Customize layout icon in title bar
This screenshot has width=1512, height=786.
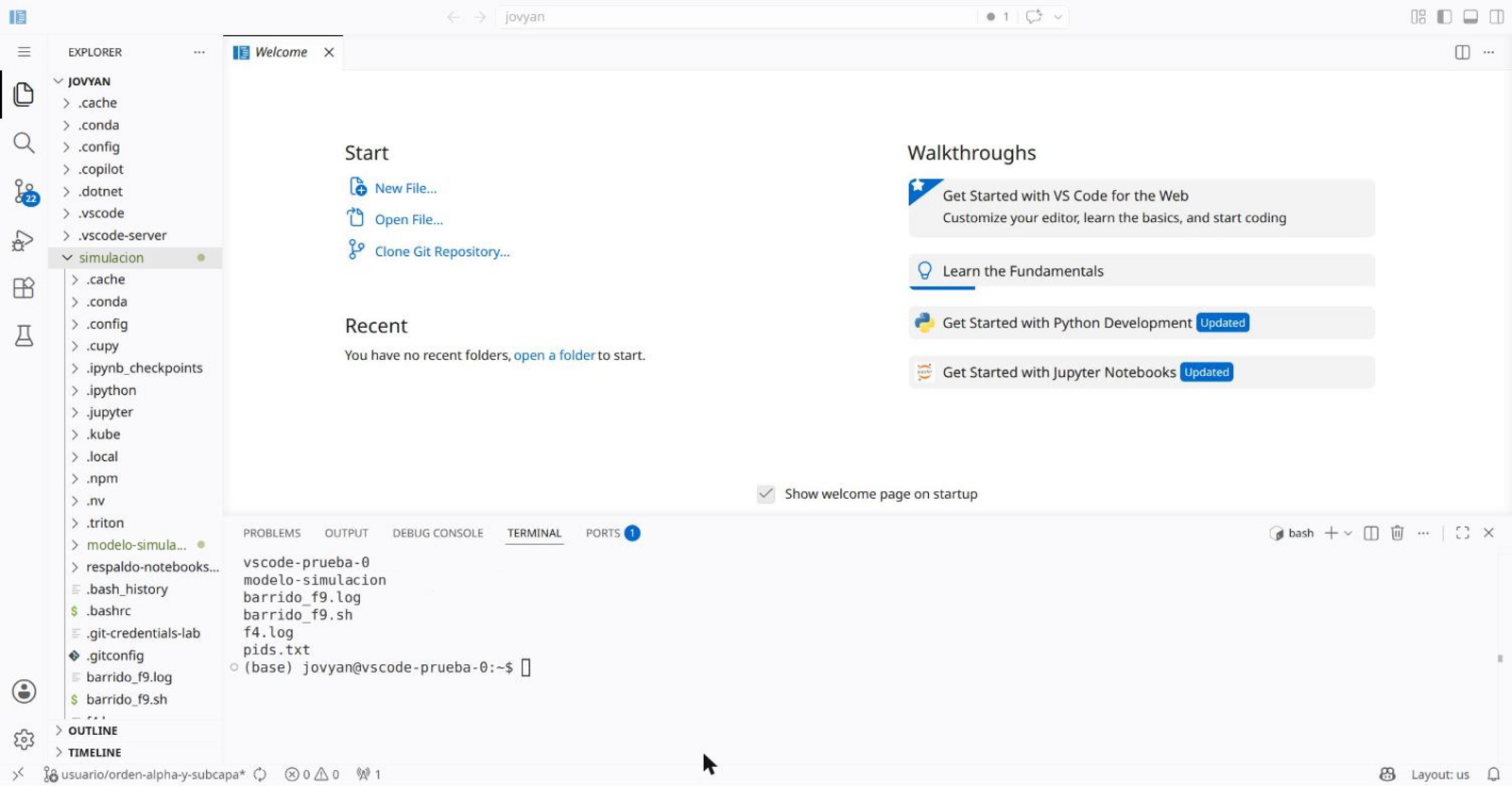[1418, 16]
